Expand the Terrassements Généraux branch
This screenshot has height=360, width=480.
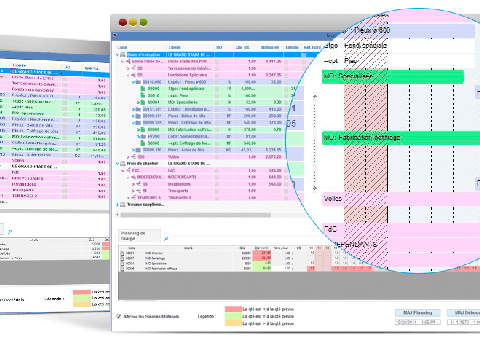click(x=128, y=68)
